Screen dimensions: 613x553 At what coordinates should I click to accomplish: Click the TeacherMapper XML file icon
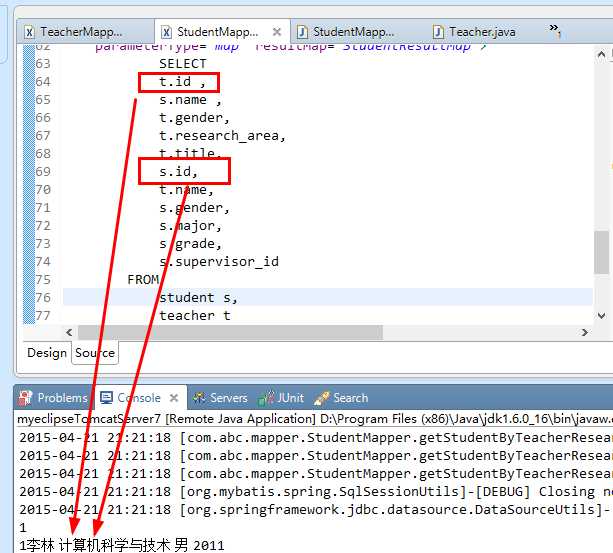point(28,32)
